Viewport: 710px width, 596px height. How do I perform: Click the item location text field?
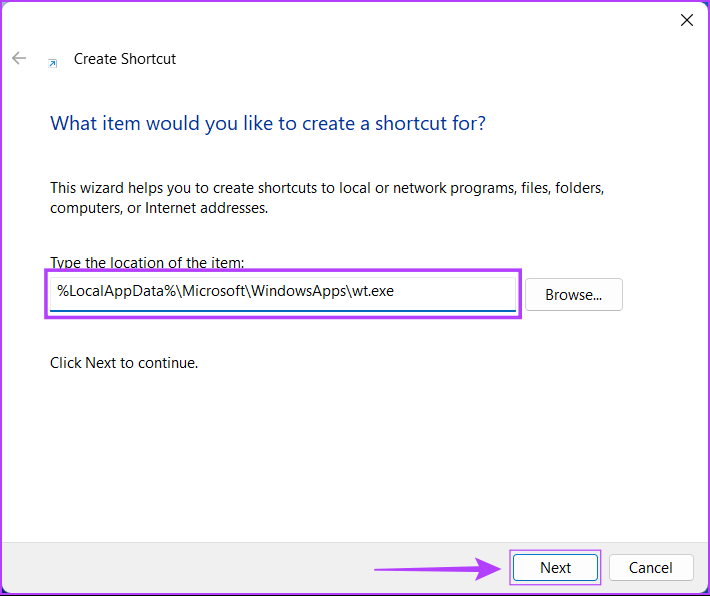[283, 294]
